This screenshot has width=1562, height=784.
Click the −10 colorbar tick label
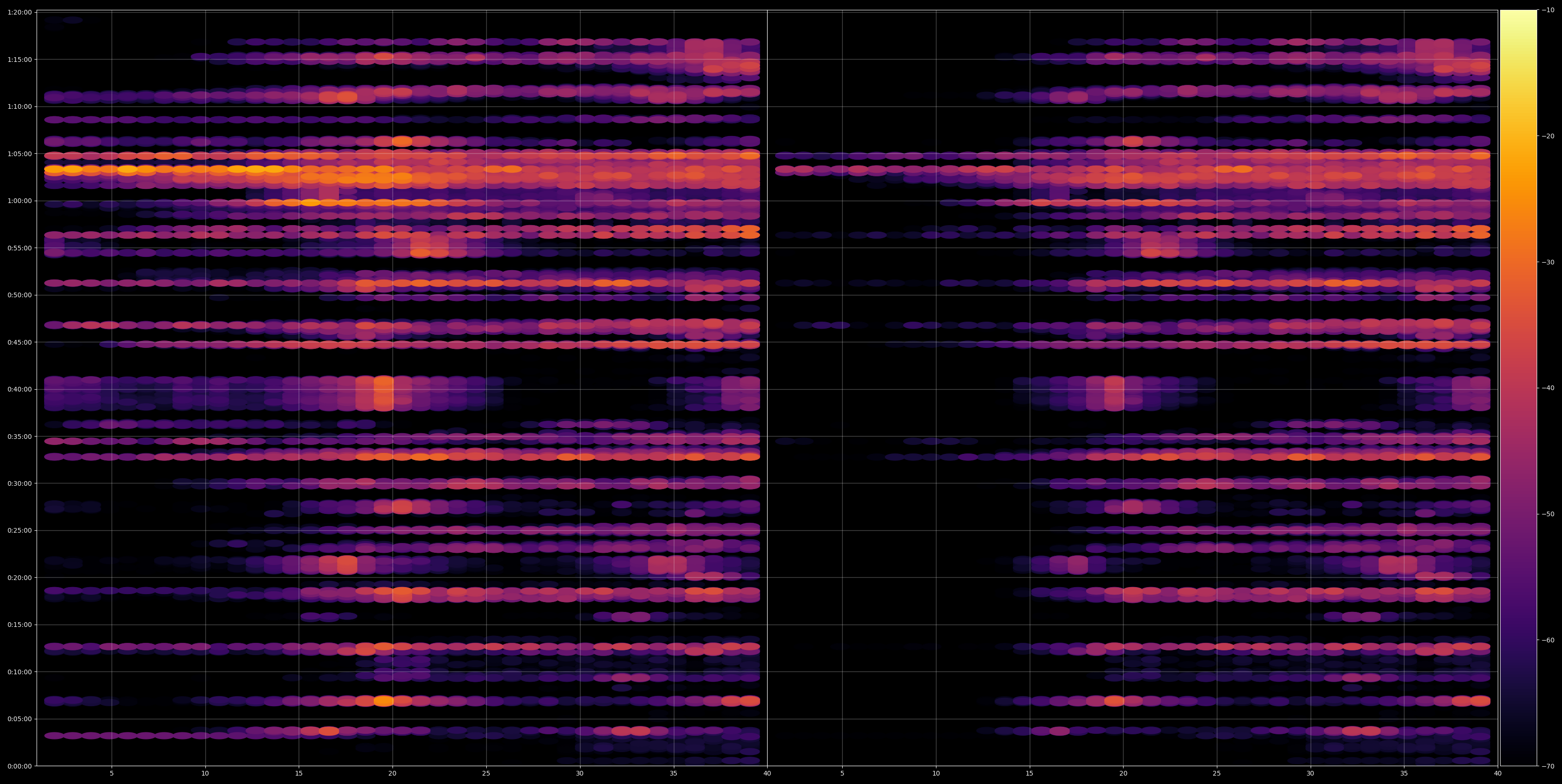click(1547, 10)
